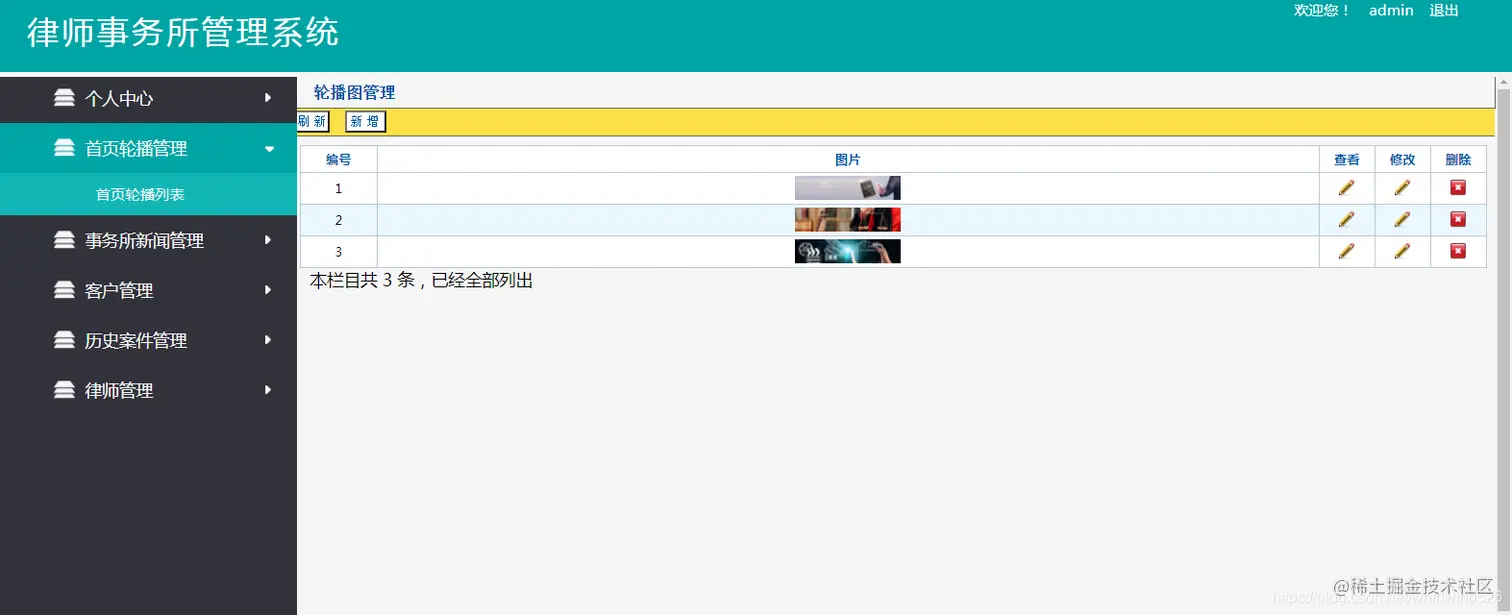Screen dimensions: 1512x615
Task: Click the edit pencil icon in row 1
Action: pyautogui.click(x=1402, y=188)
